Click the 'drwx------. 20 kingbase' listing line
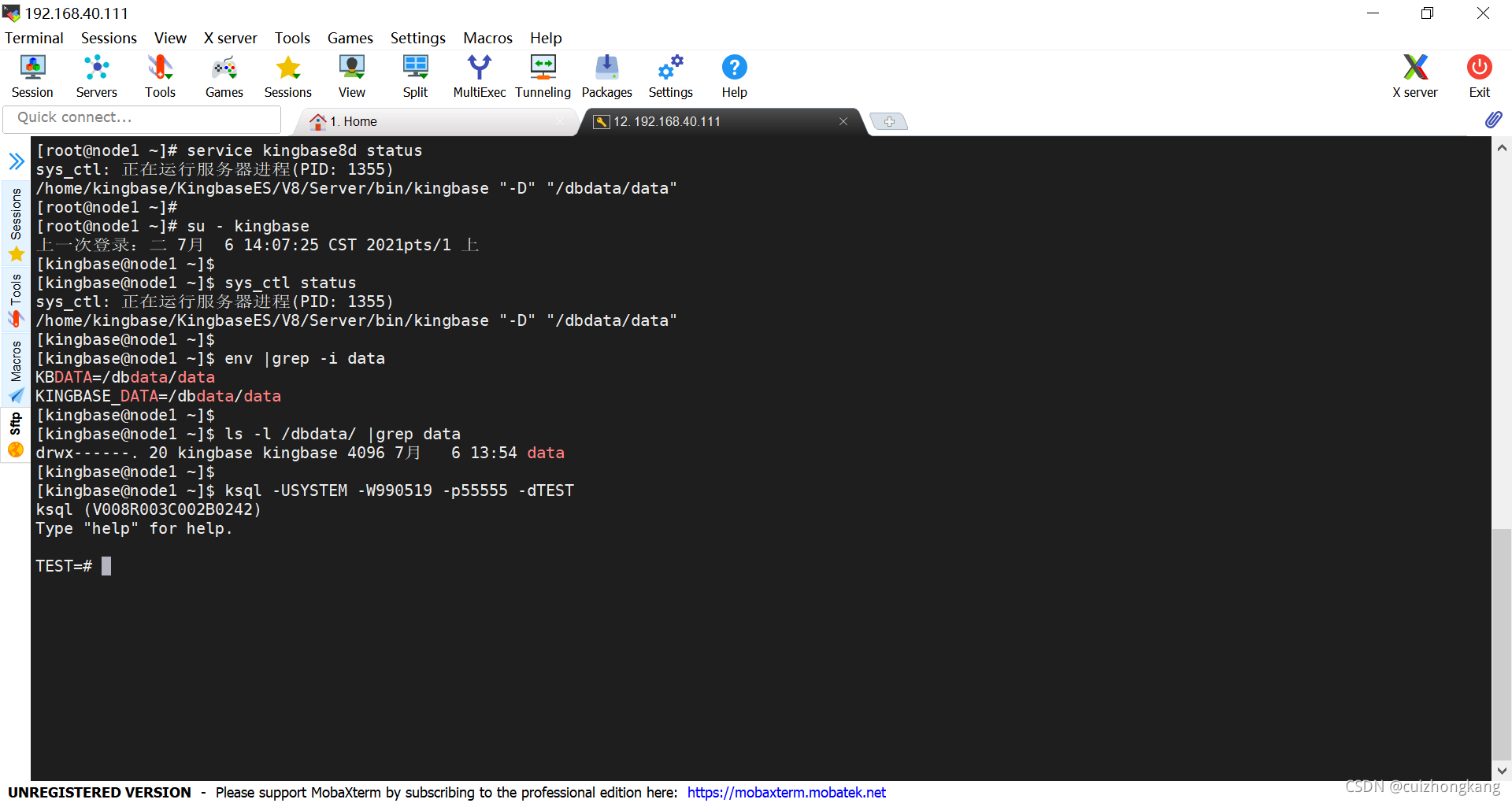Image resolution: width=1512 pixels, height=803 pixels. pos(300,453)
